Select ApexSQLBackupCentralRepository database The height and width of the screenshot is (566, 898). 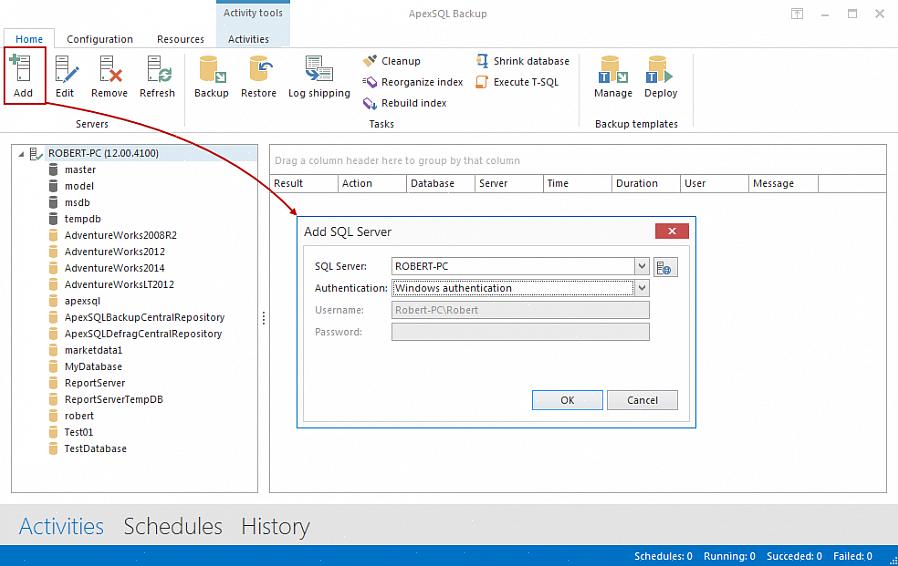click(x=144, y=317)
